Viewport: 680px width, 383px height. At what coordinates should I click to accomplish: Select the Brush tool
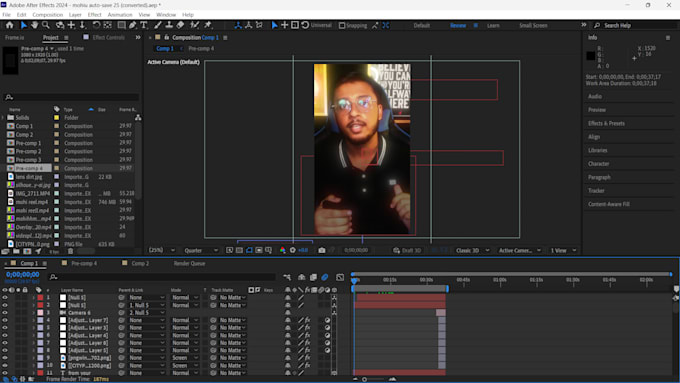click(x=158, y=26)
